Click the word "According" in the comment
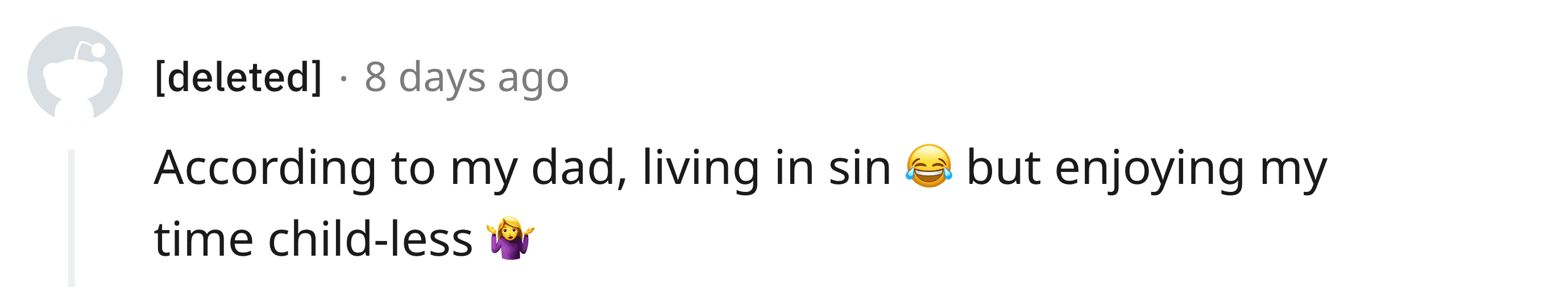This screenshot has width=1568, height=287. (x=265, y=168)
